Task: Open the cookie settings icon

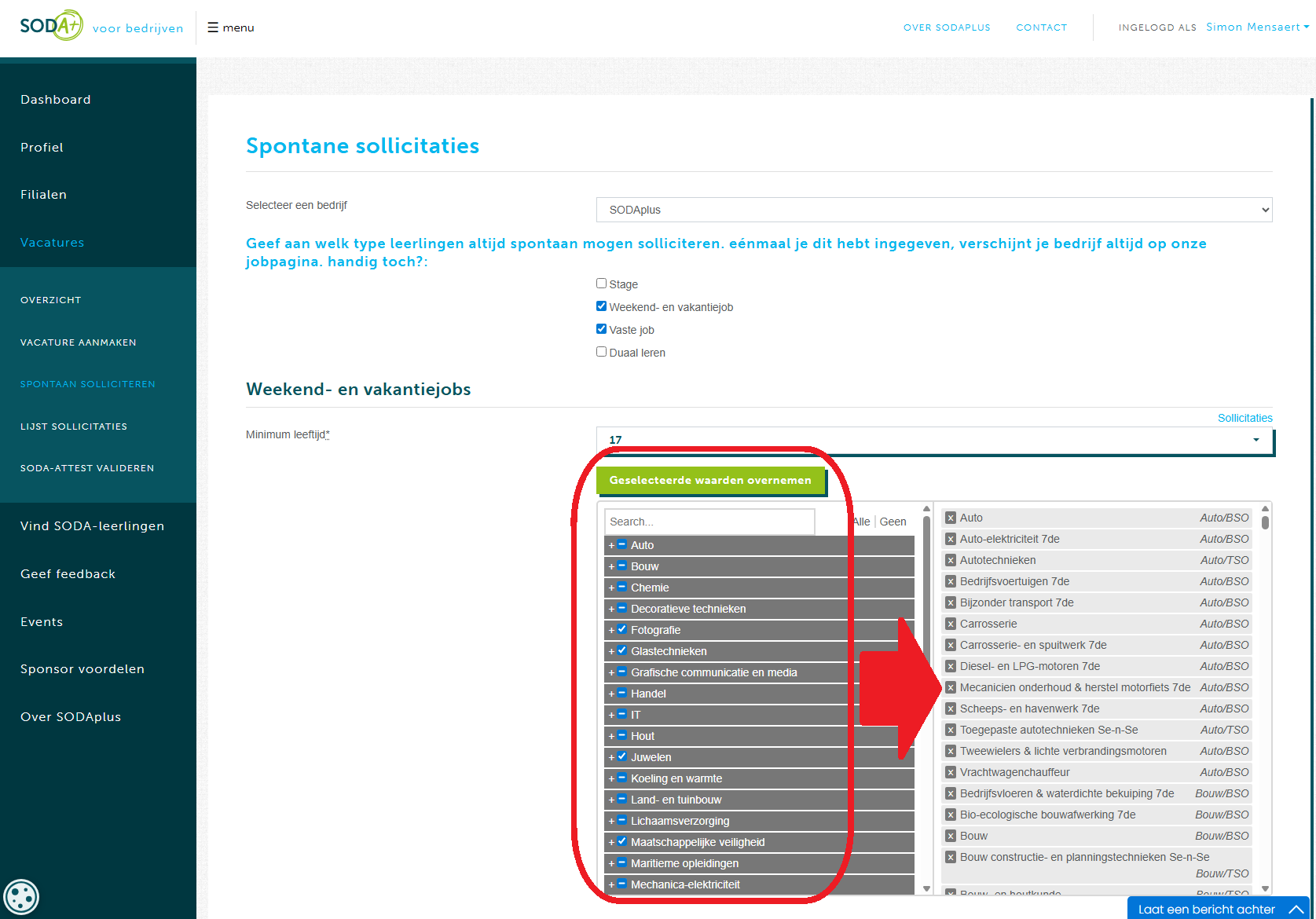Action: coord(20,896)
